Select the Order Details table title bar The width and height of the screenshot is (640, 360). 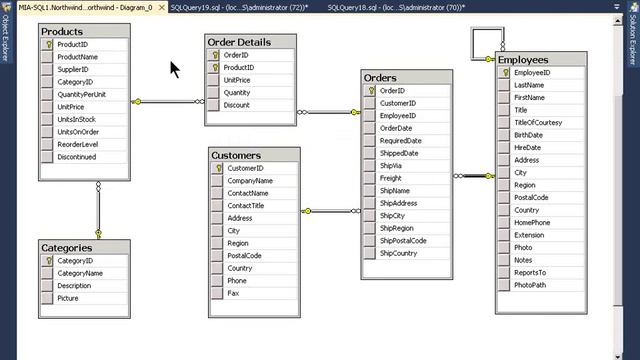coord(250,42)
